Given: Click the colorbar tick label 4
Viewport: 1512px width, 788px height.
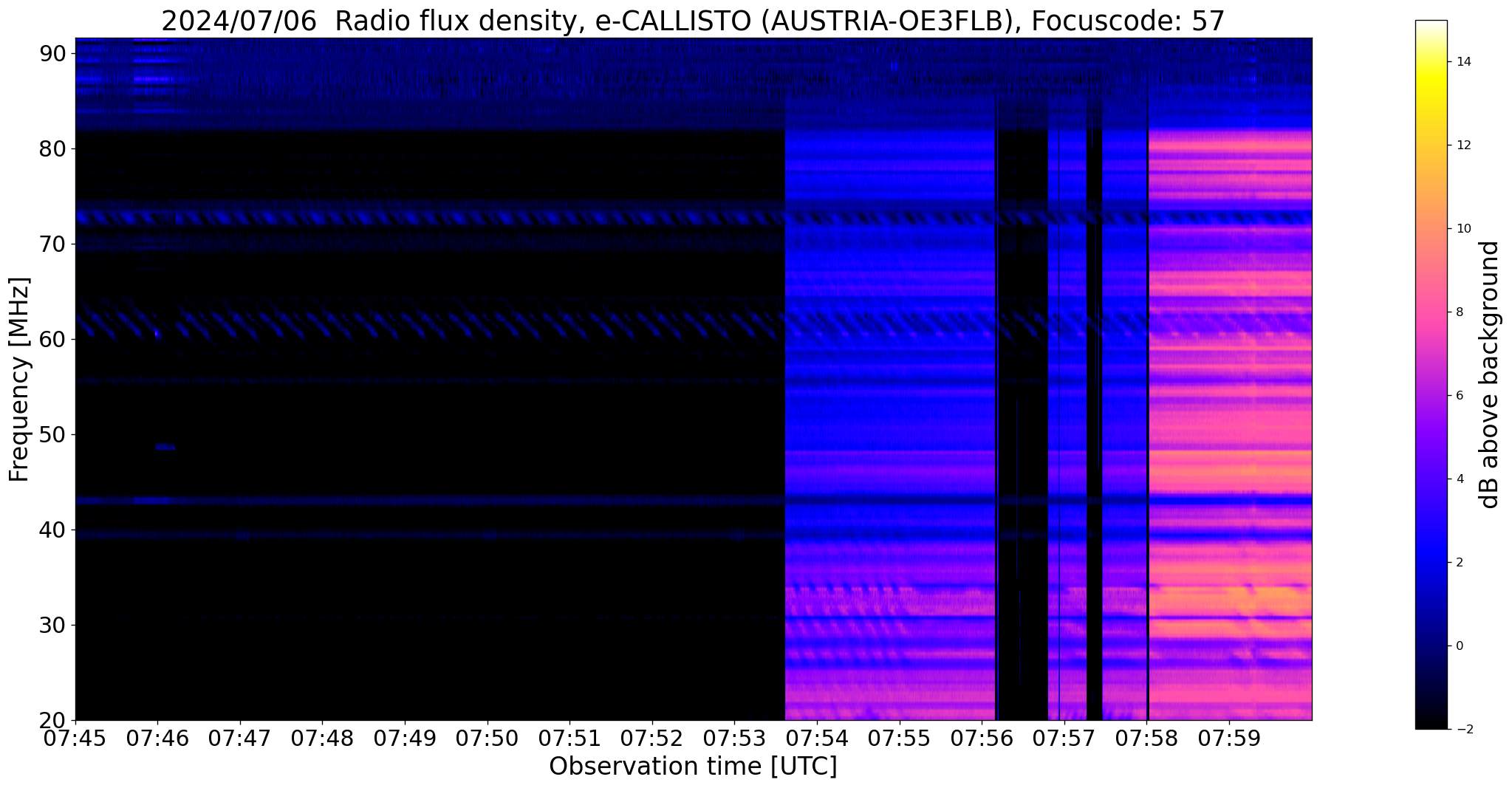Looking at the screenshot, I should pos(1458,479).
